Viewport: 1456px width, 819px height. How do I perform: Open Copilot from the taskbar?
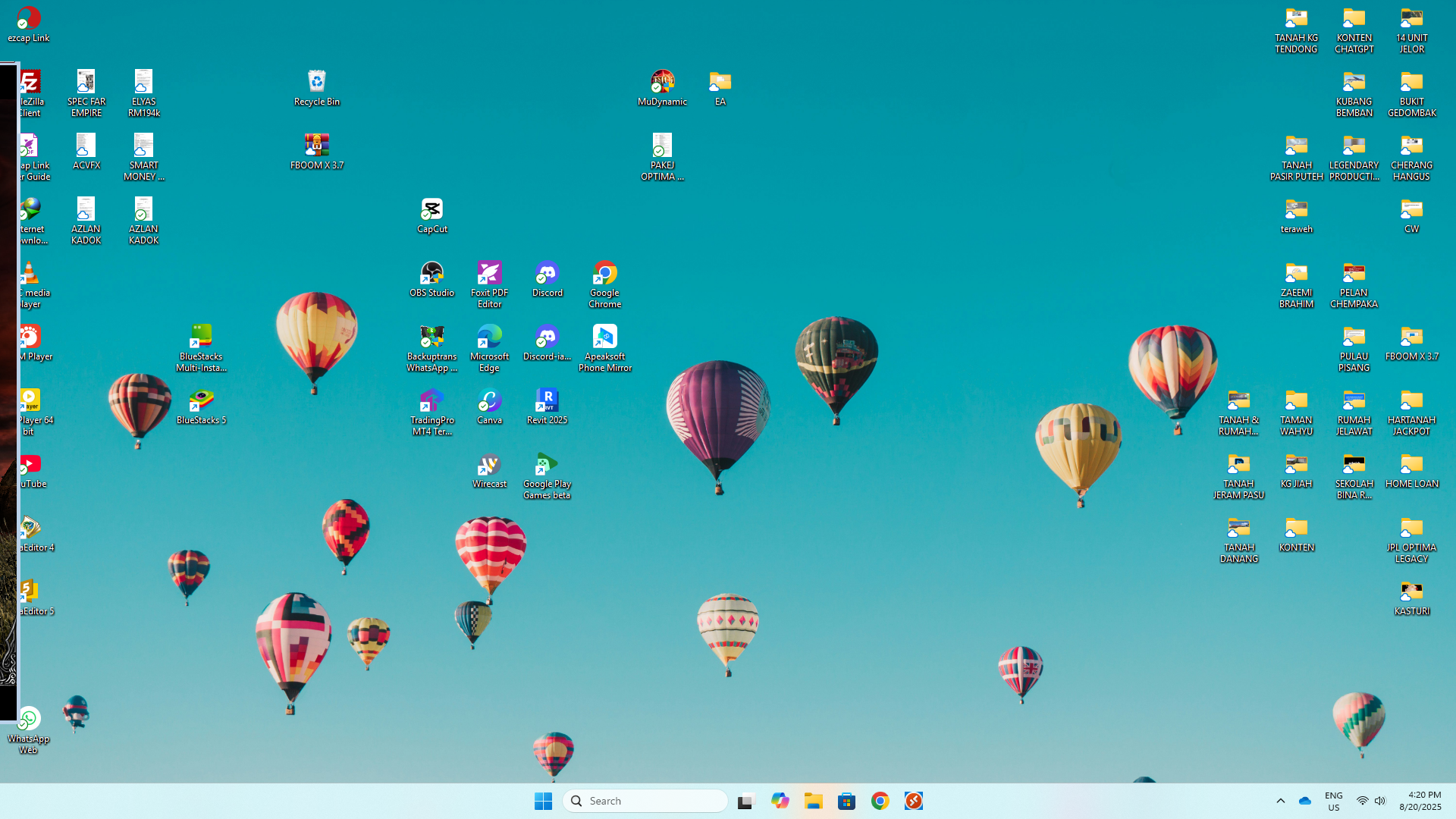tap(780, 801)
